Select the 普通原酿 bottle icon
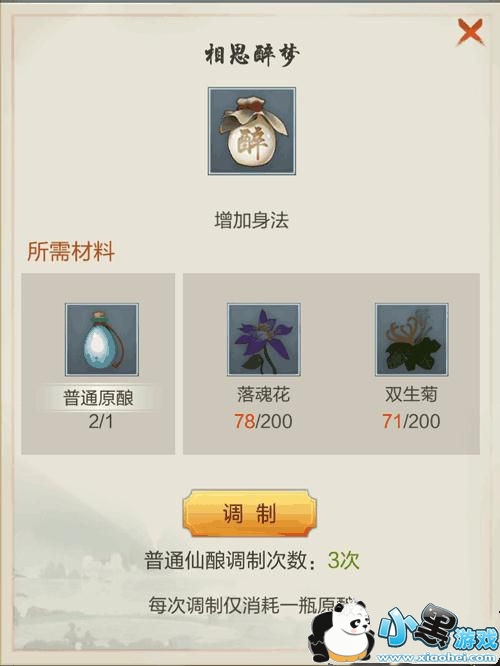Screen dimensions: 500x666 tap(102, 339)
